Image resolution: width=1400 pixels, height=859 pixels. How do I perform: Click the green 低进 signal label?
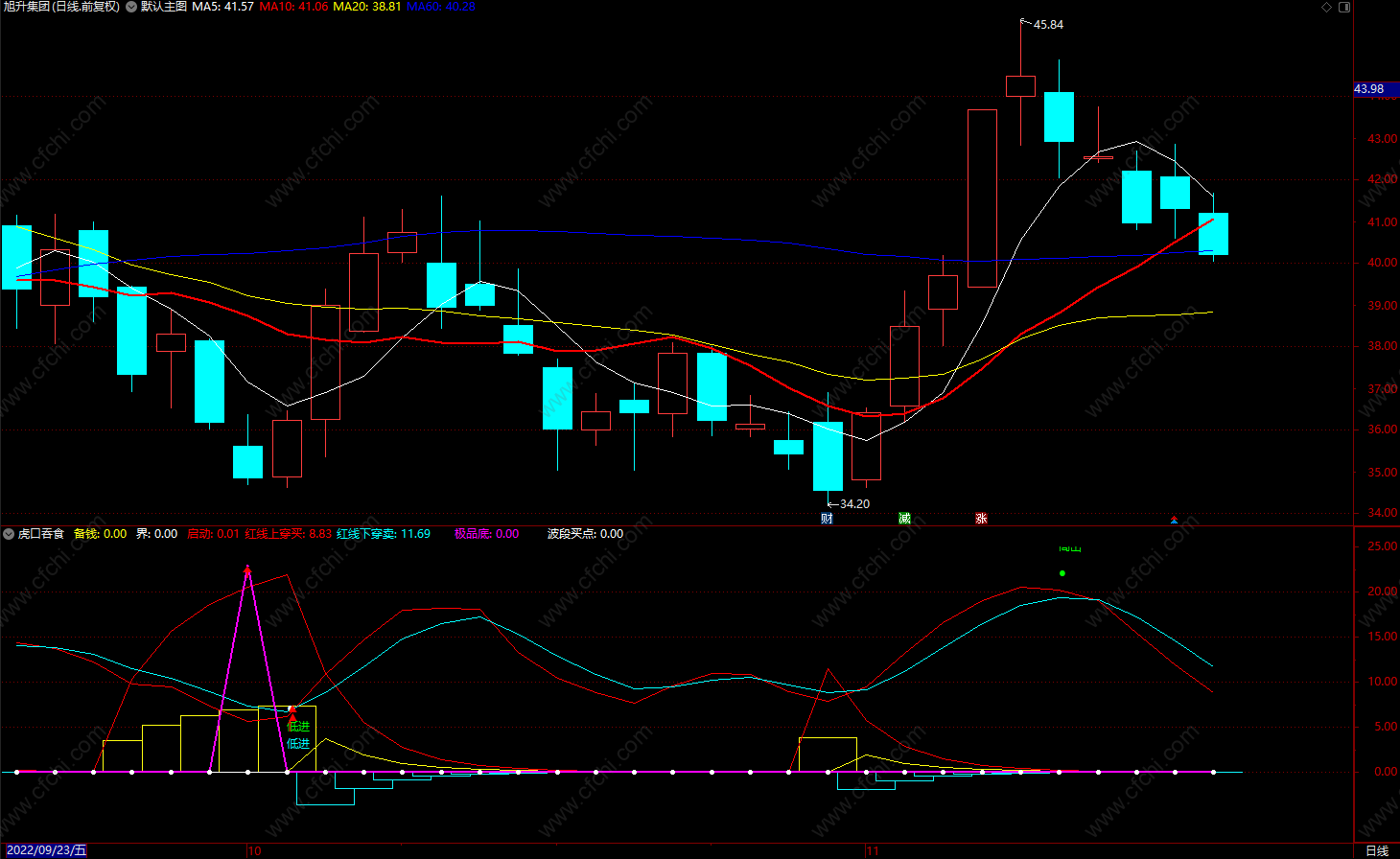298,727
